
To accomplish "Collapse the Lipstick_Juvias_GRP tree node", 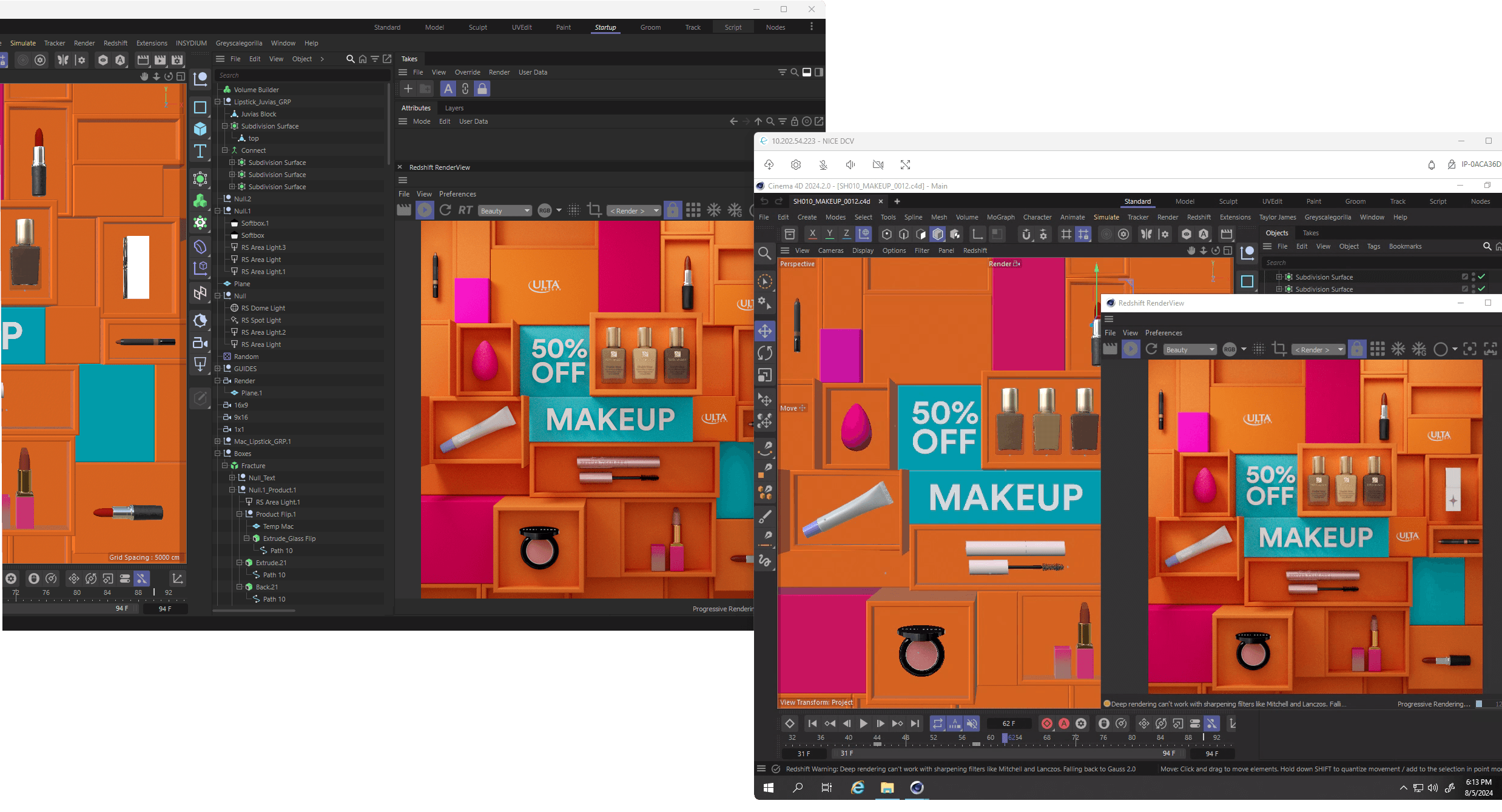I will coord(218,102).
